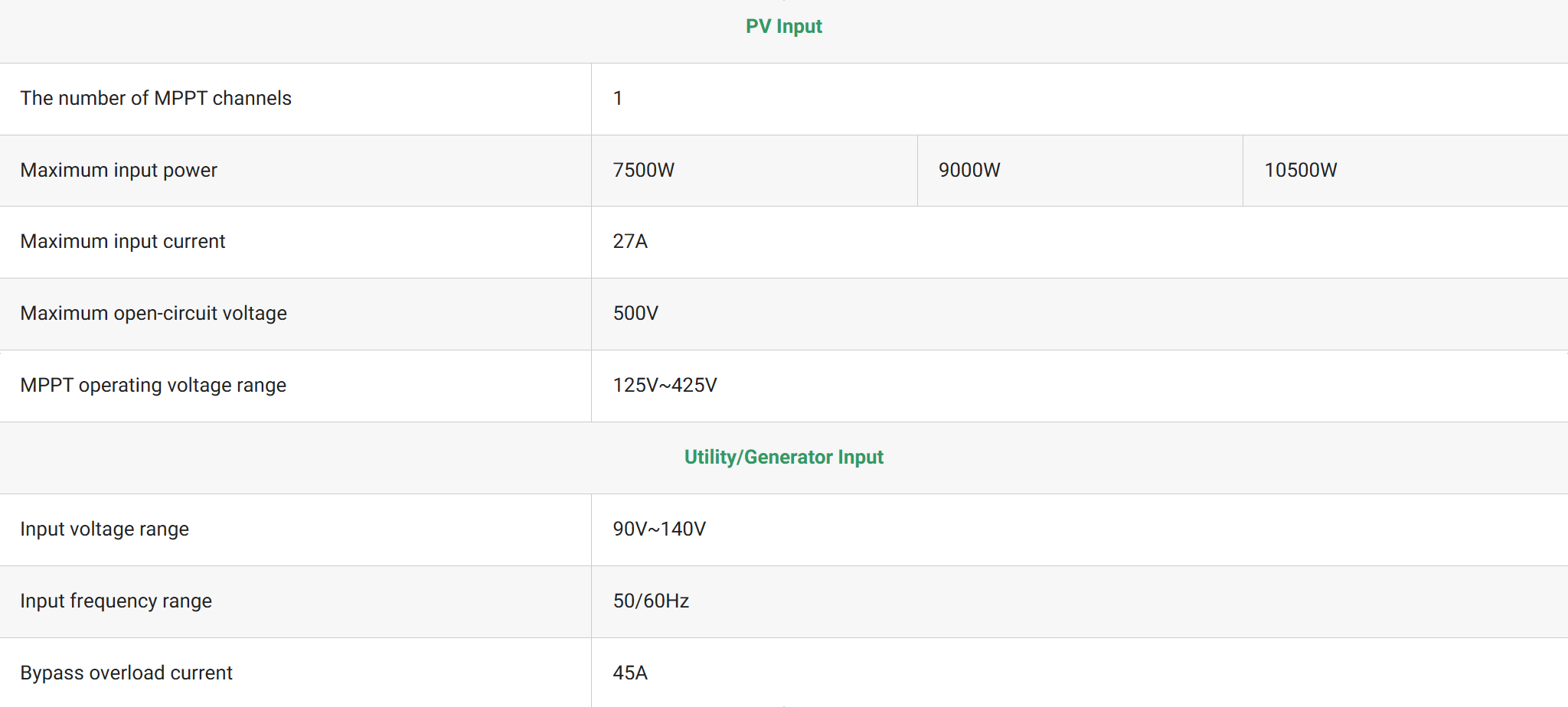
Task: Click the Maximum input power row label
Action: [x=119, y=171]
